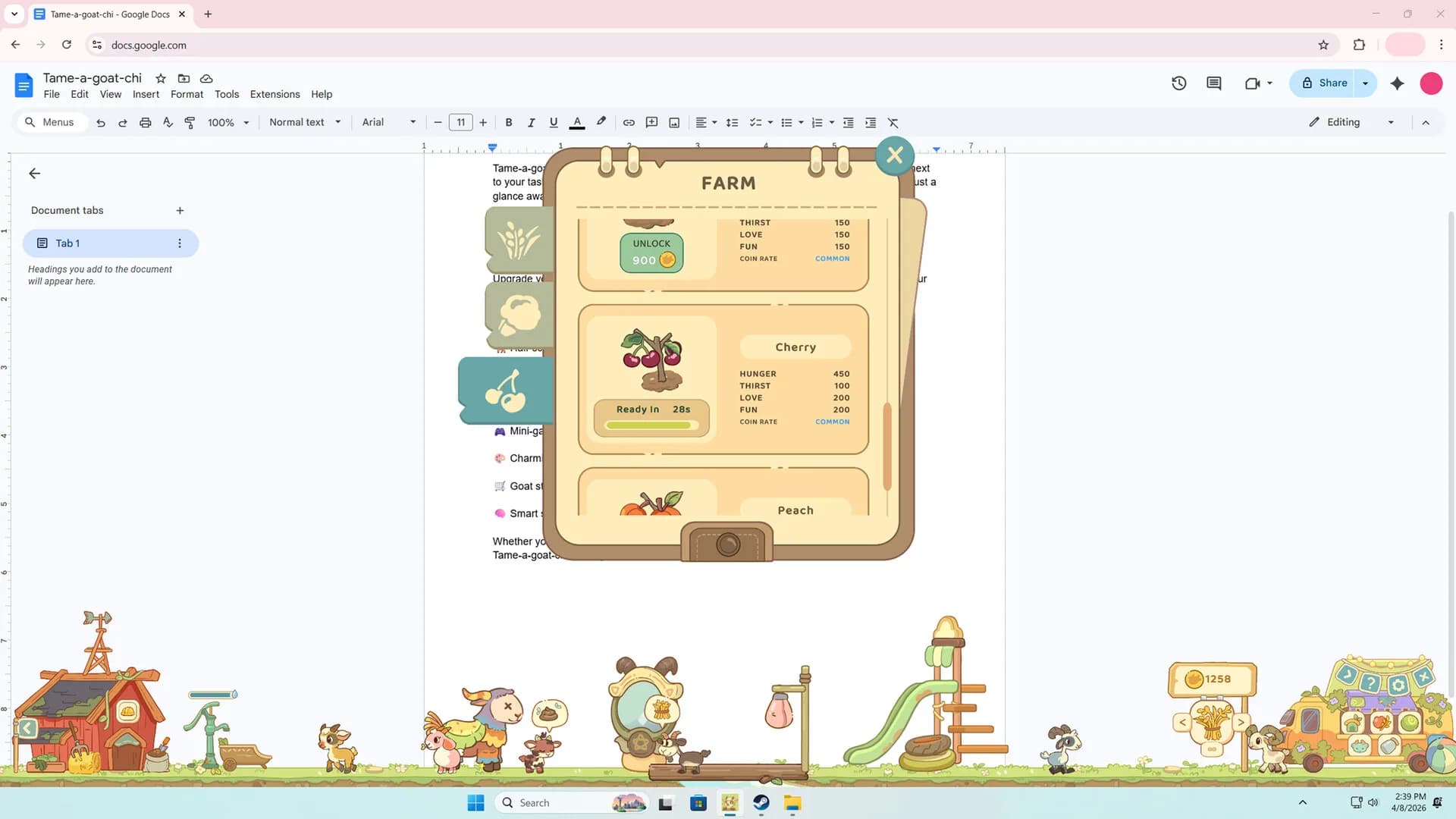Open the text color picker
The image size is (1456, 819).
point(577,122)
